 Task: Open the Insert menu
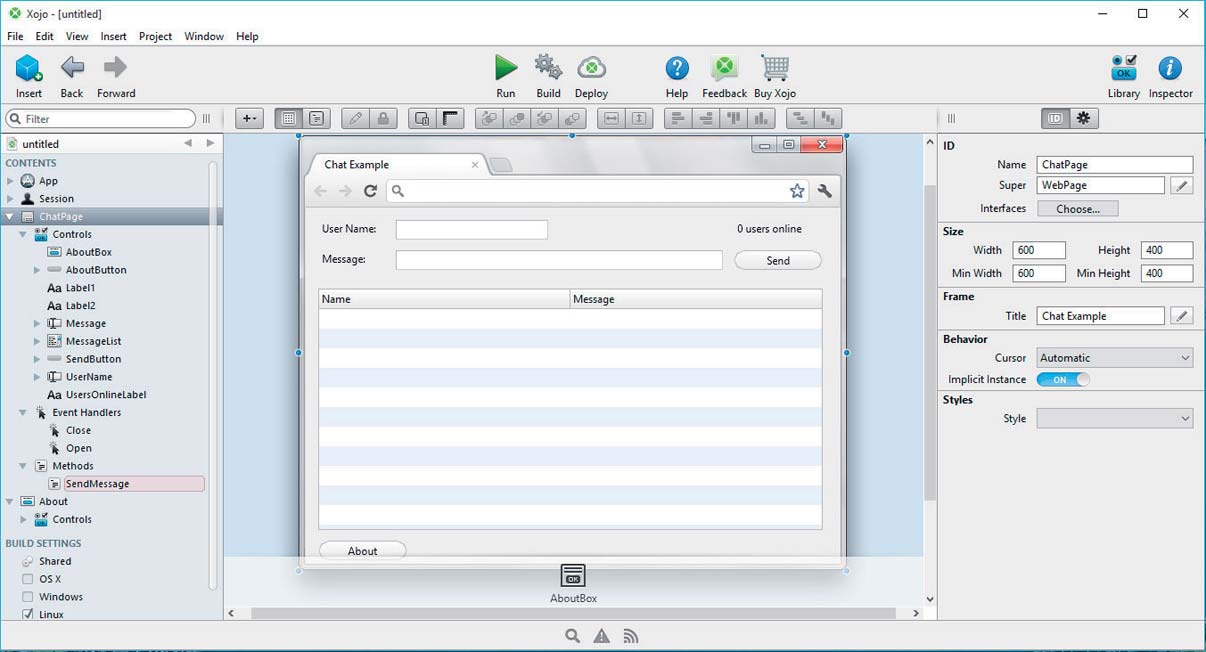coord(114,36)
